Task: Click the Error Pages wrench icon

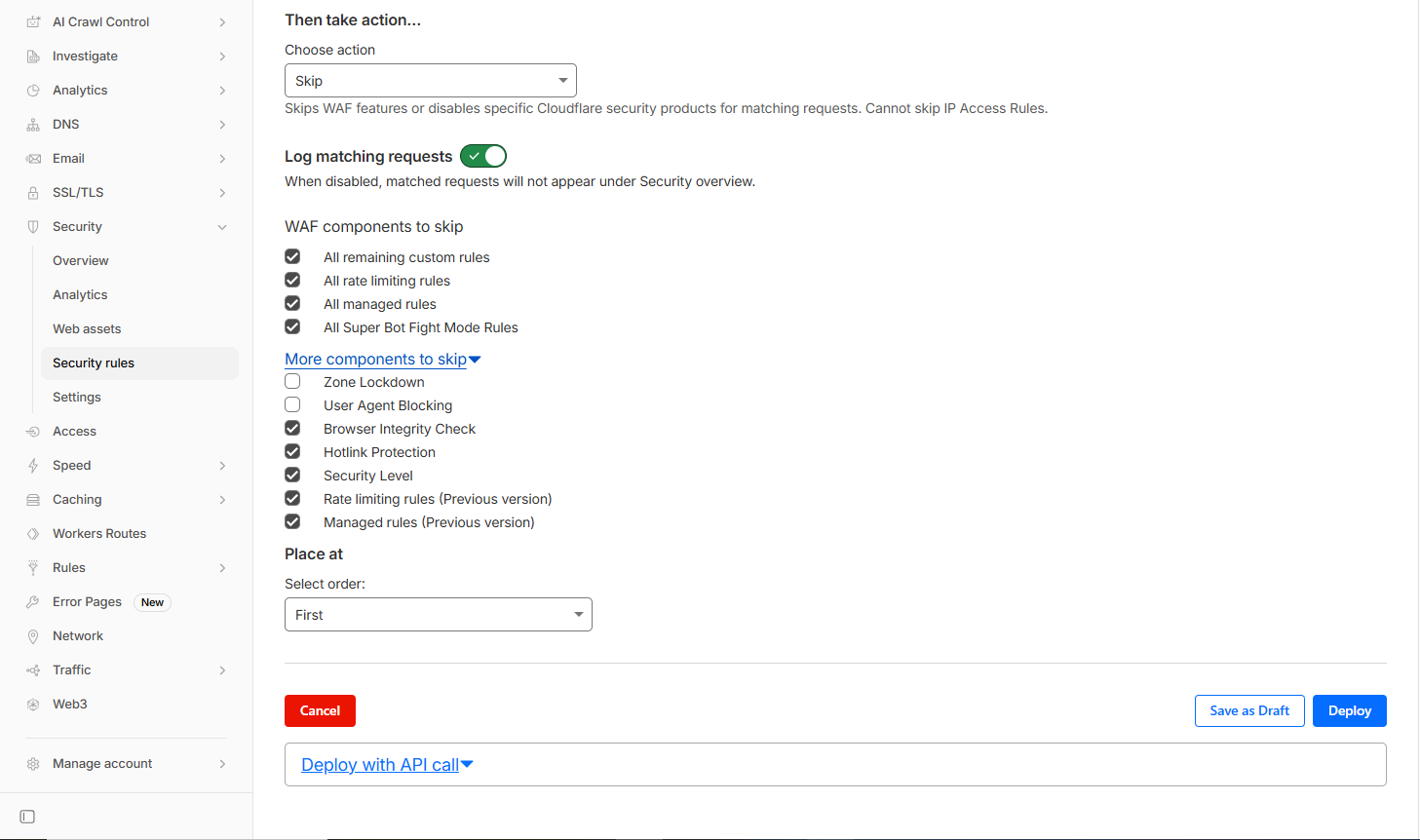Action: tap(33, 601)
